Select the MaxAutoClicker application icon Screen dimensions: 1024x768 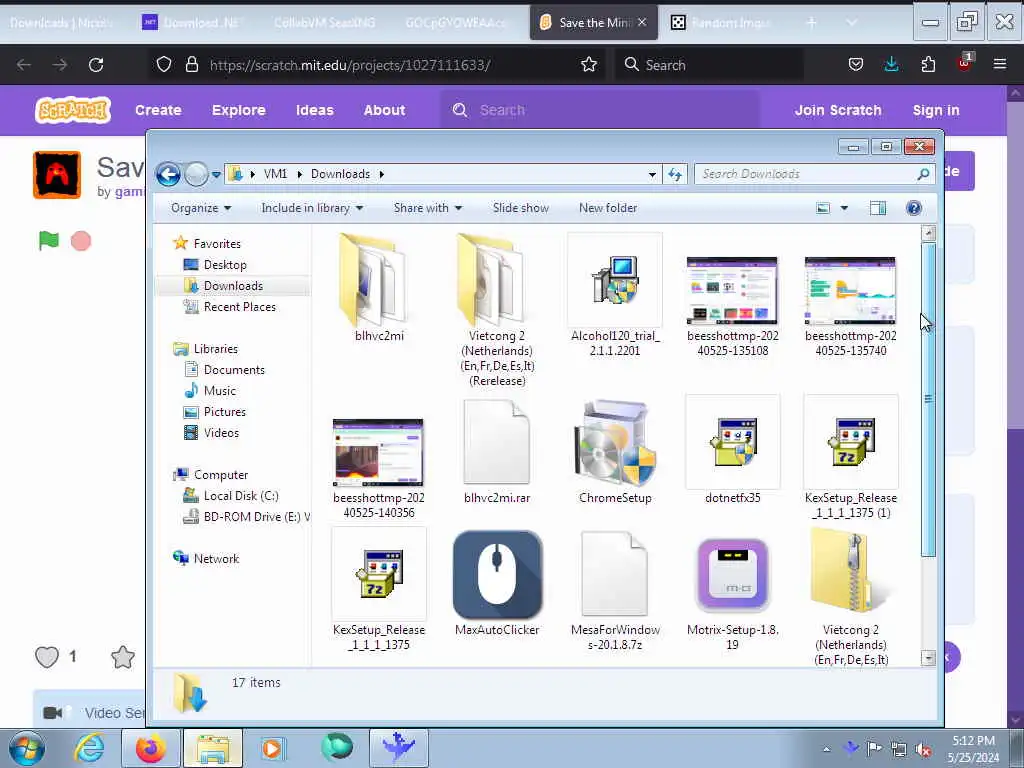(497, 575)
